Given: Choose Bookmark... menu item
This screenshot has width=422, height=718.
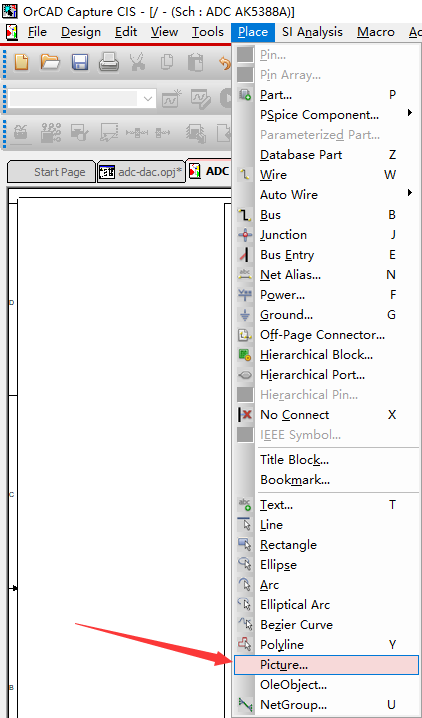Looking at the screenshot, I should 326,480.
